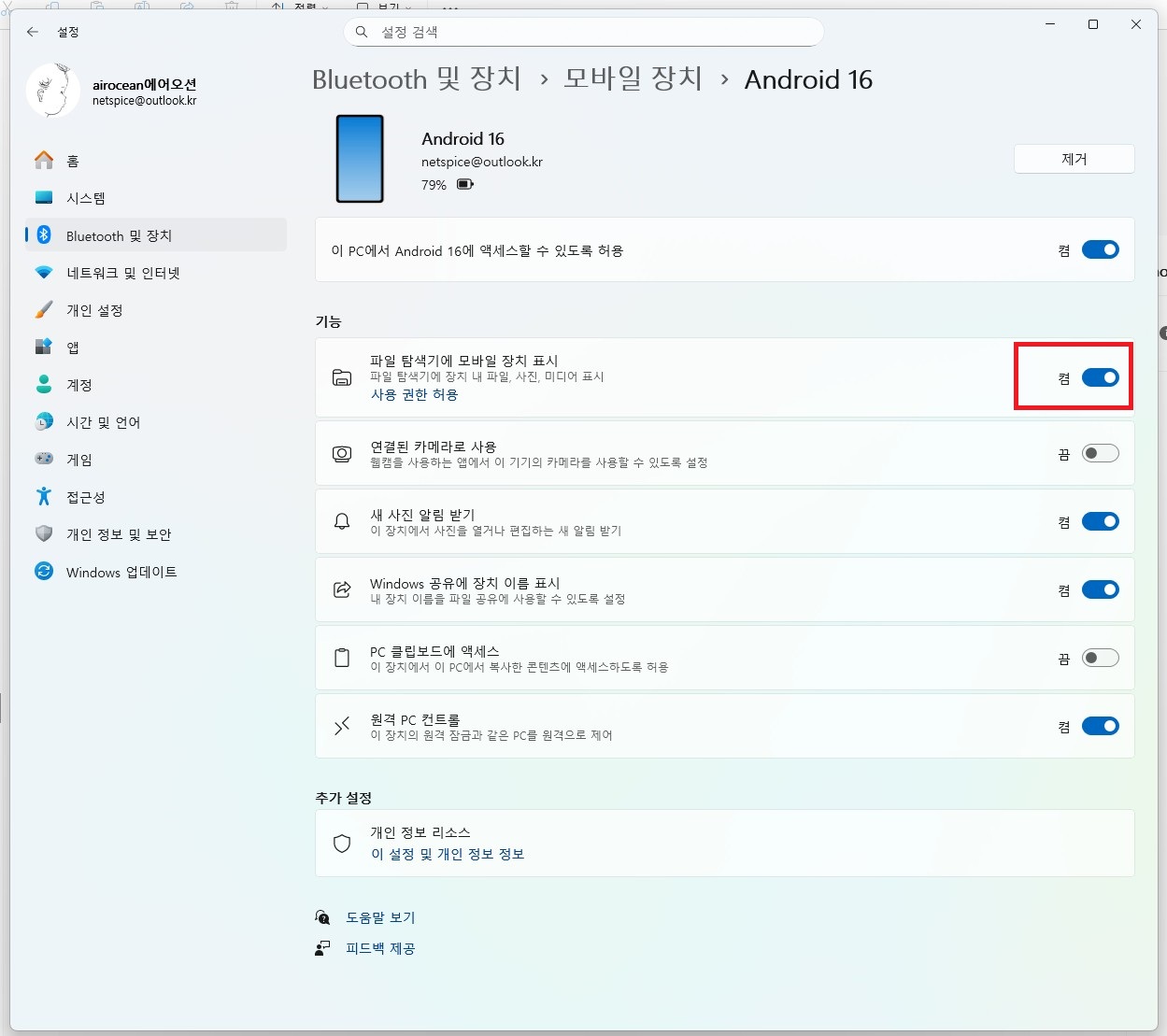Click the 개인 설정 paintbrush icon
The height and width of the screenshot is (1036, 1167).
pos(44,310)
